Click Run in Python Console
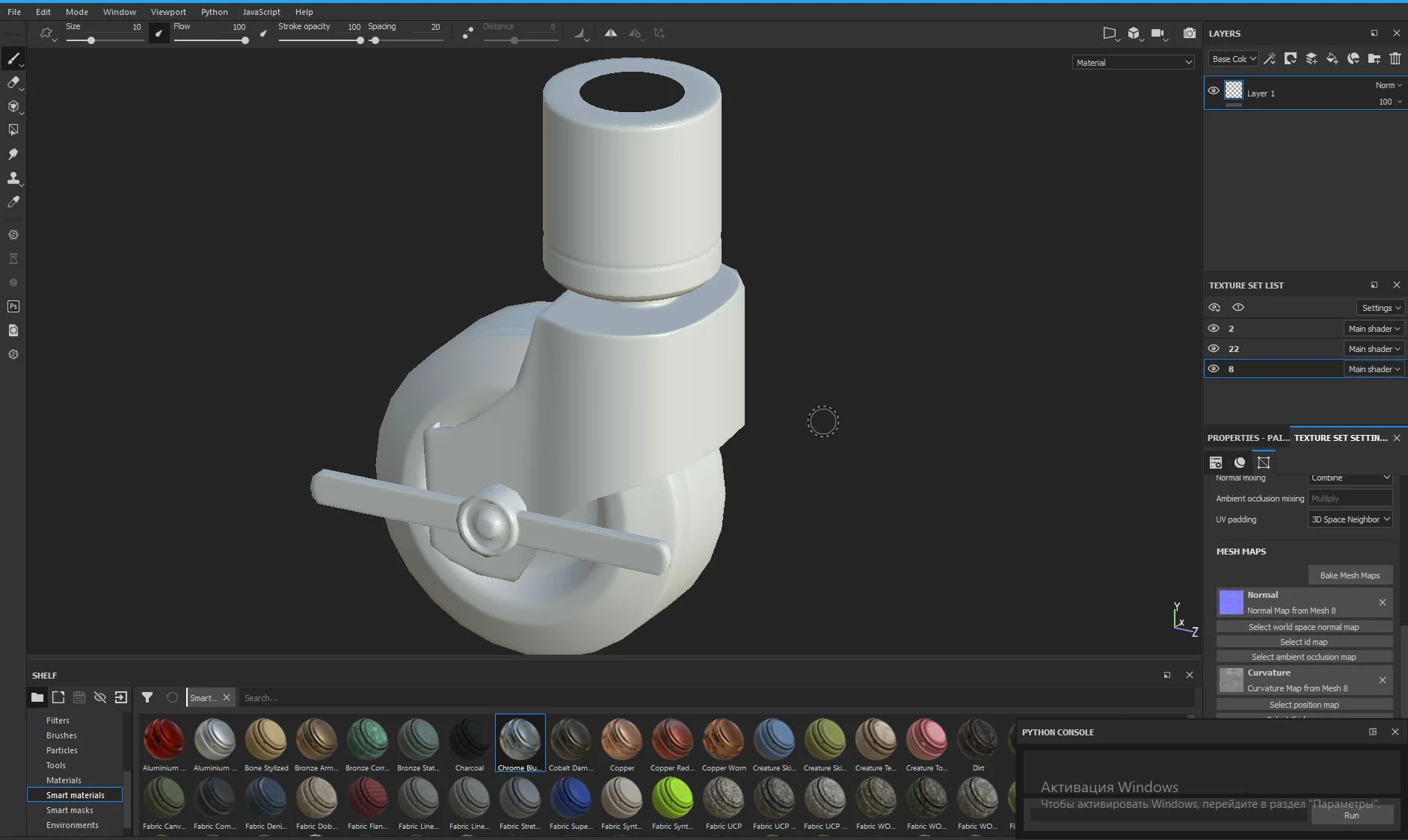1408x840 pixels. 1351,815
